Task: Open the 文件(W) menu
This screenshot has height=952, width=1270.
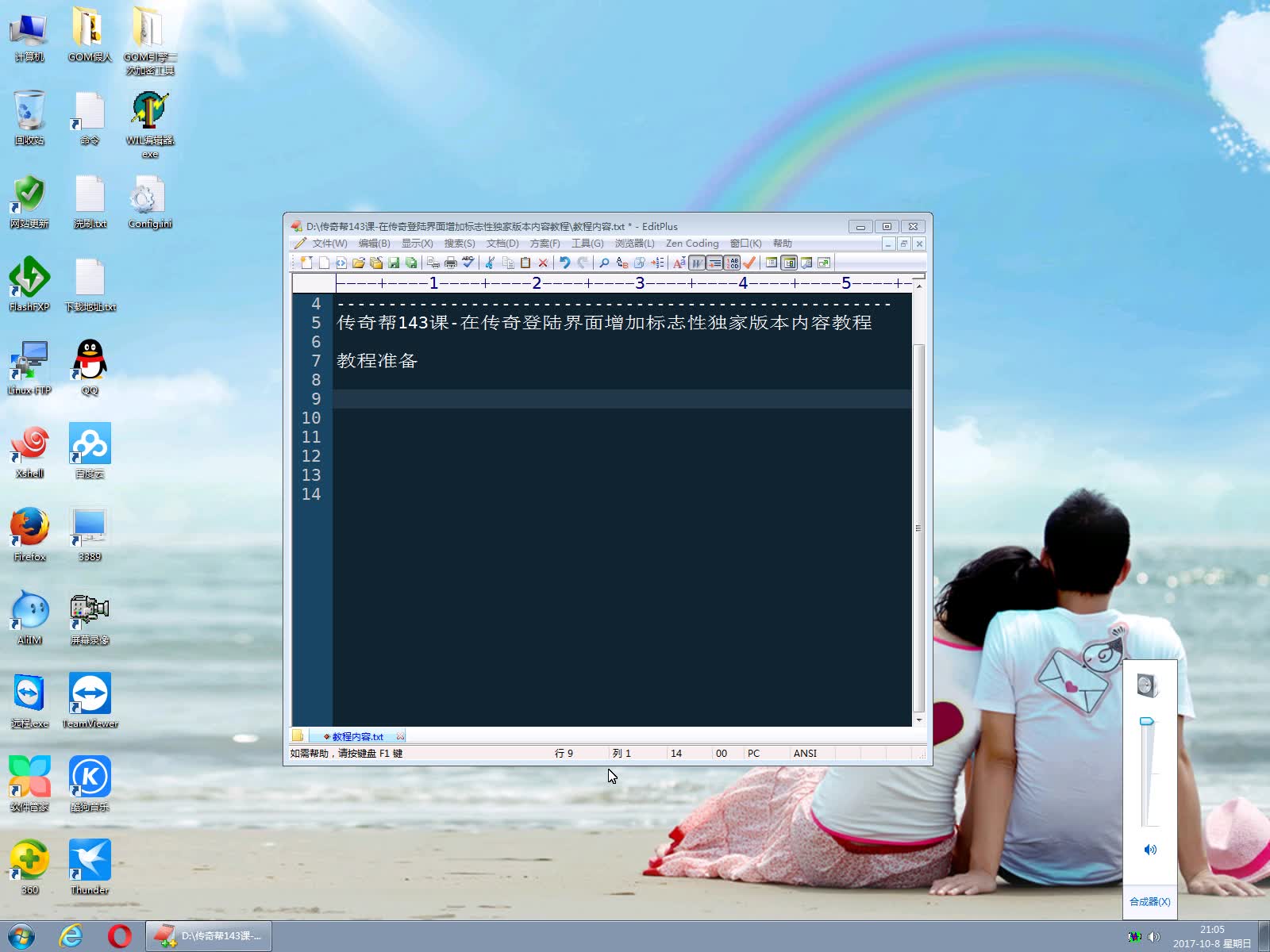Action: point(329,244)
